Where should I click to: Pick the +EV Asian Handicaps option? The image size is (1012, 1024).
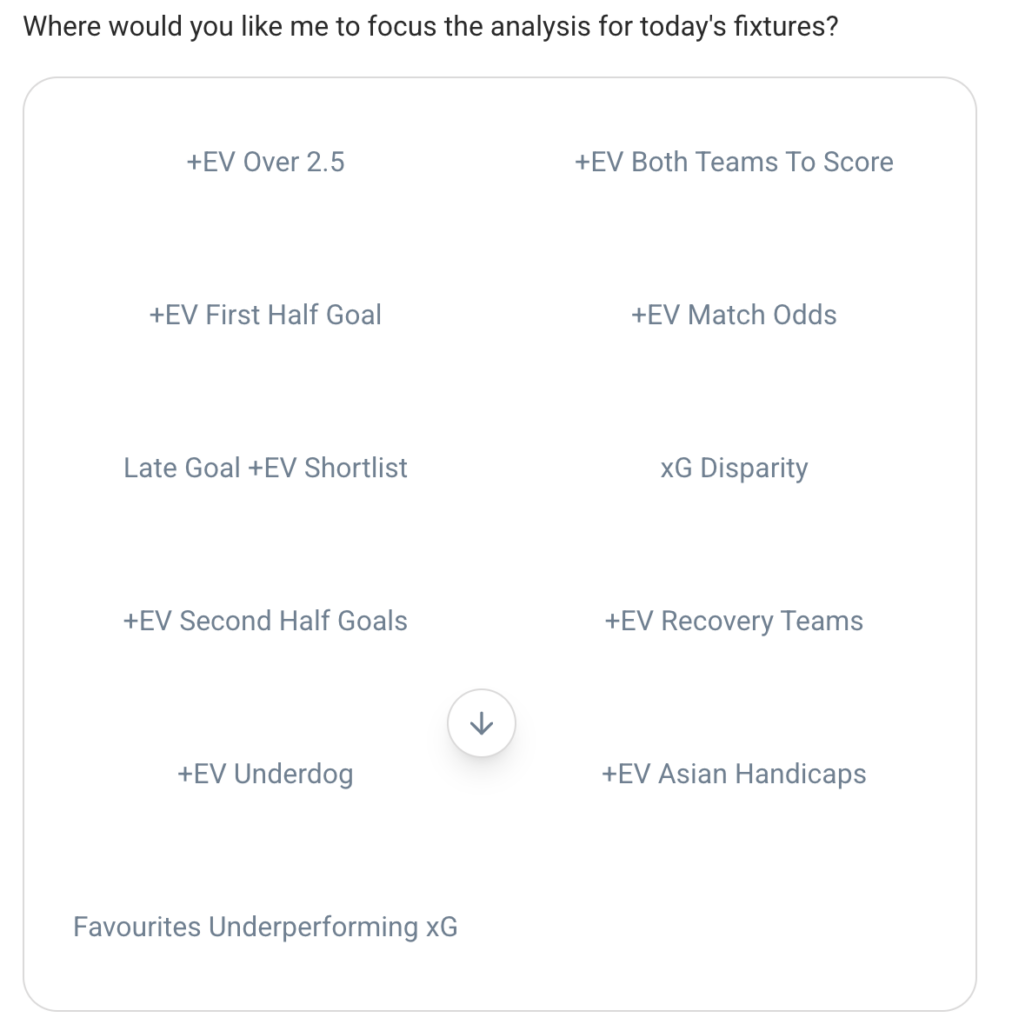[733, 774]
